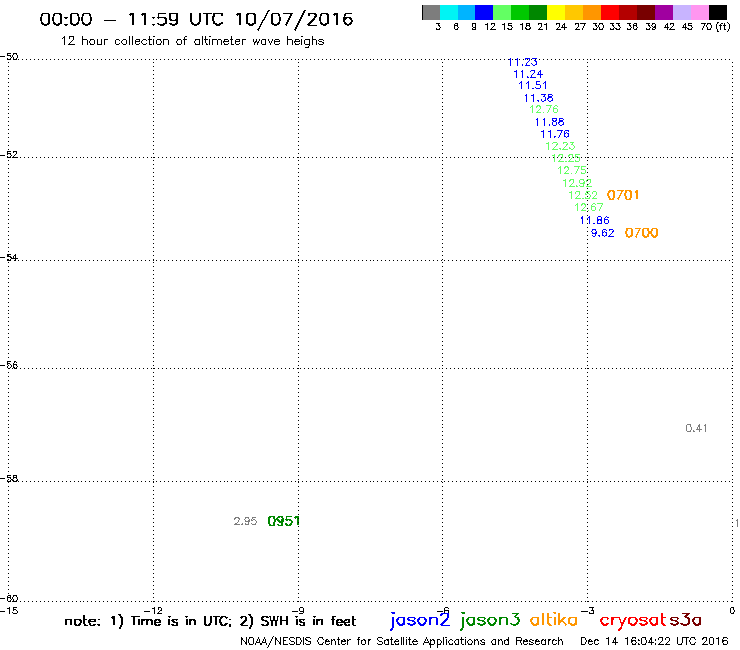The image size is (740, 650).
Task: Click the jason2 legend label
Action: 420,620
